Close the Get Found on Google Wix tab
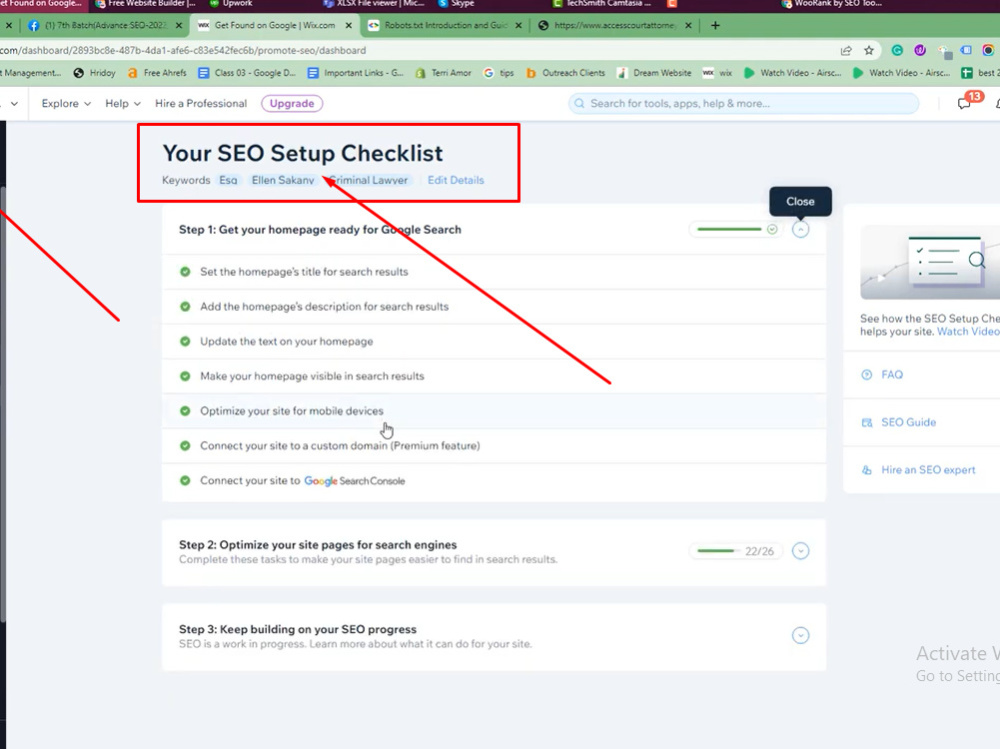This screenshot has height=749, width=1000. pos(349,26)
